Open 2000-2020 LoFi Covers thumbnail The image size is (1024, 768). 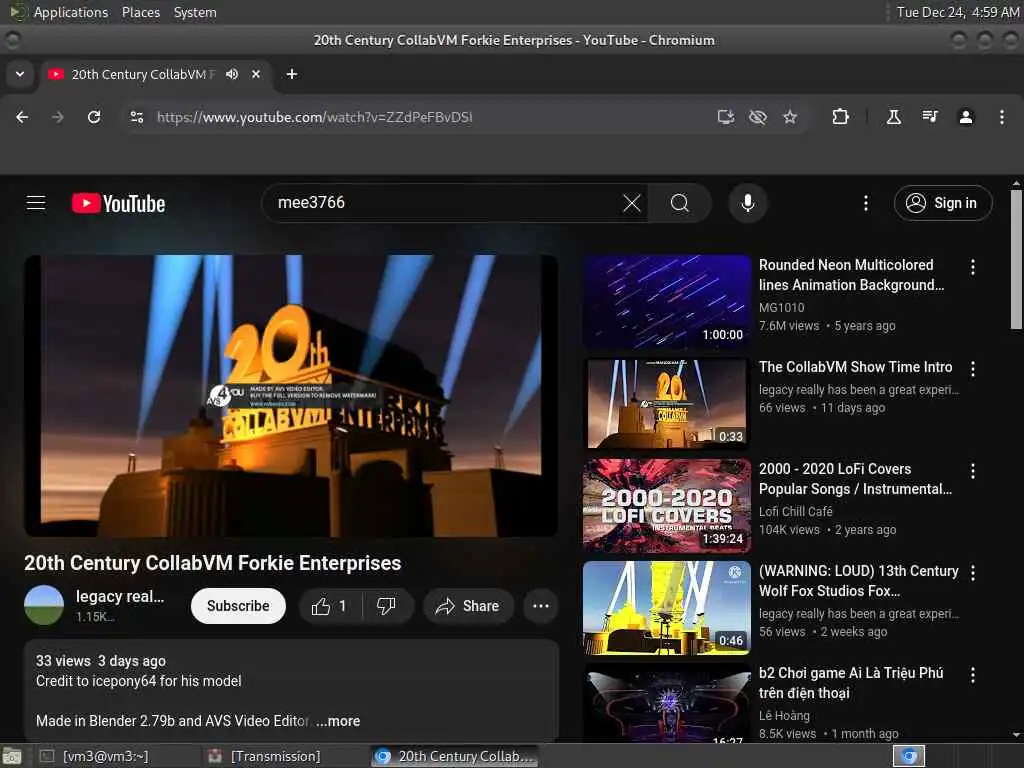pos(667,506)
